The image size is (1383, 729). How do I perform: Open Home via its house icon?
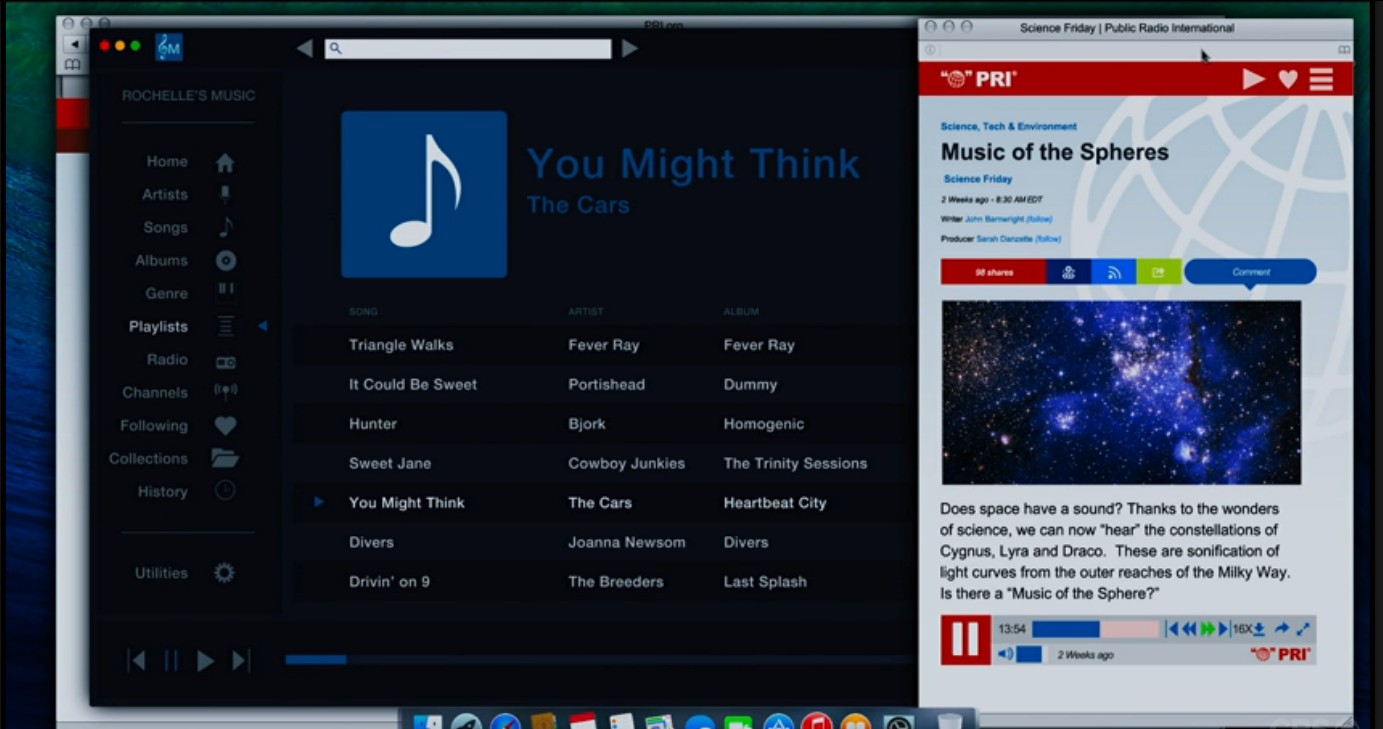[225, 162]
